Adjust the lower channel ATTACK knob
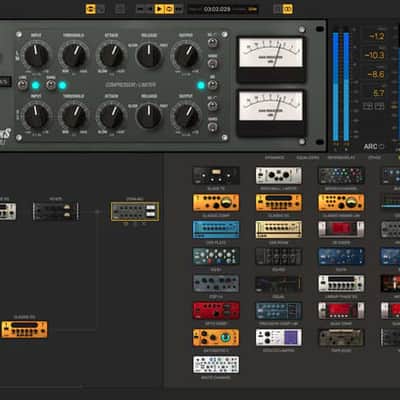Screen dimensions: 400x400 click(111, 116)
